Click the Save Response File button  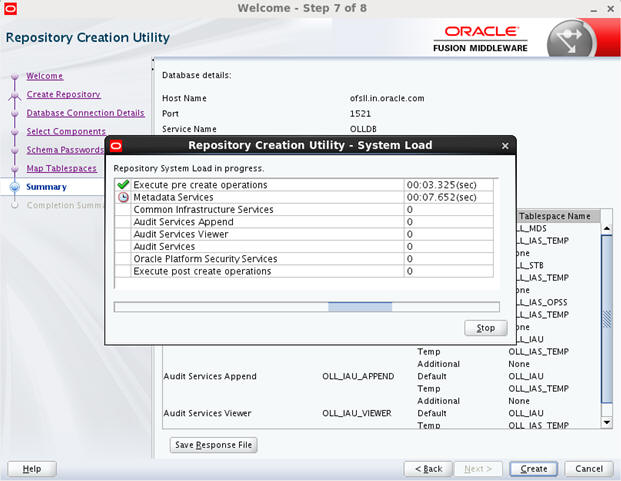pyautogui.click(x=213, y=445)
